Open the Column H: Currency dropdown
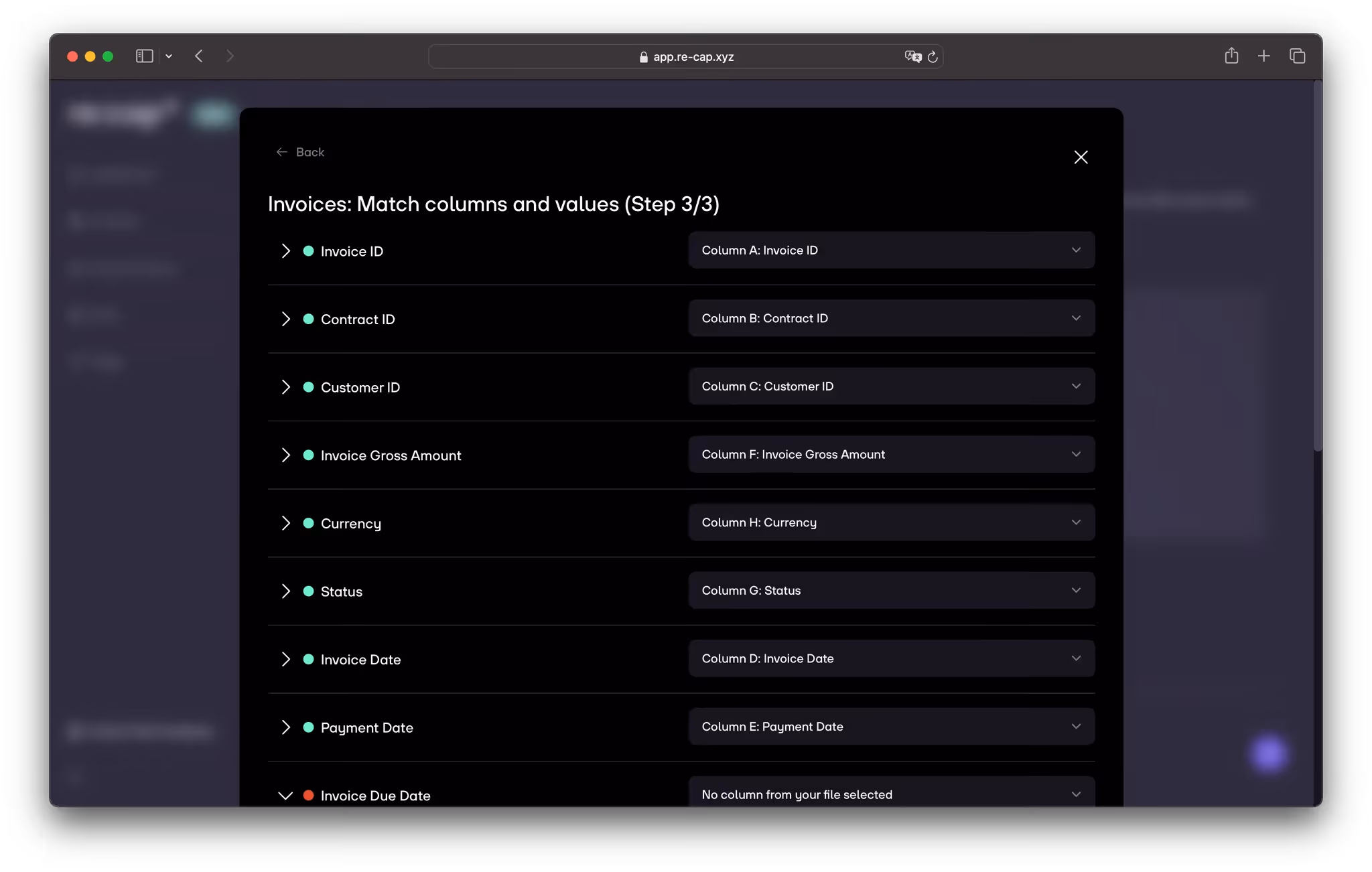The image size is (1372, 872). click(x=891, y=522)
